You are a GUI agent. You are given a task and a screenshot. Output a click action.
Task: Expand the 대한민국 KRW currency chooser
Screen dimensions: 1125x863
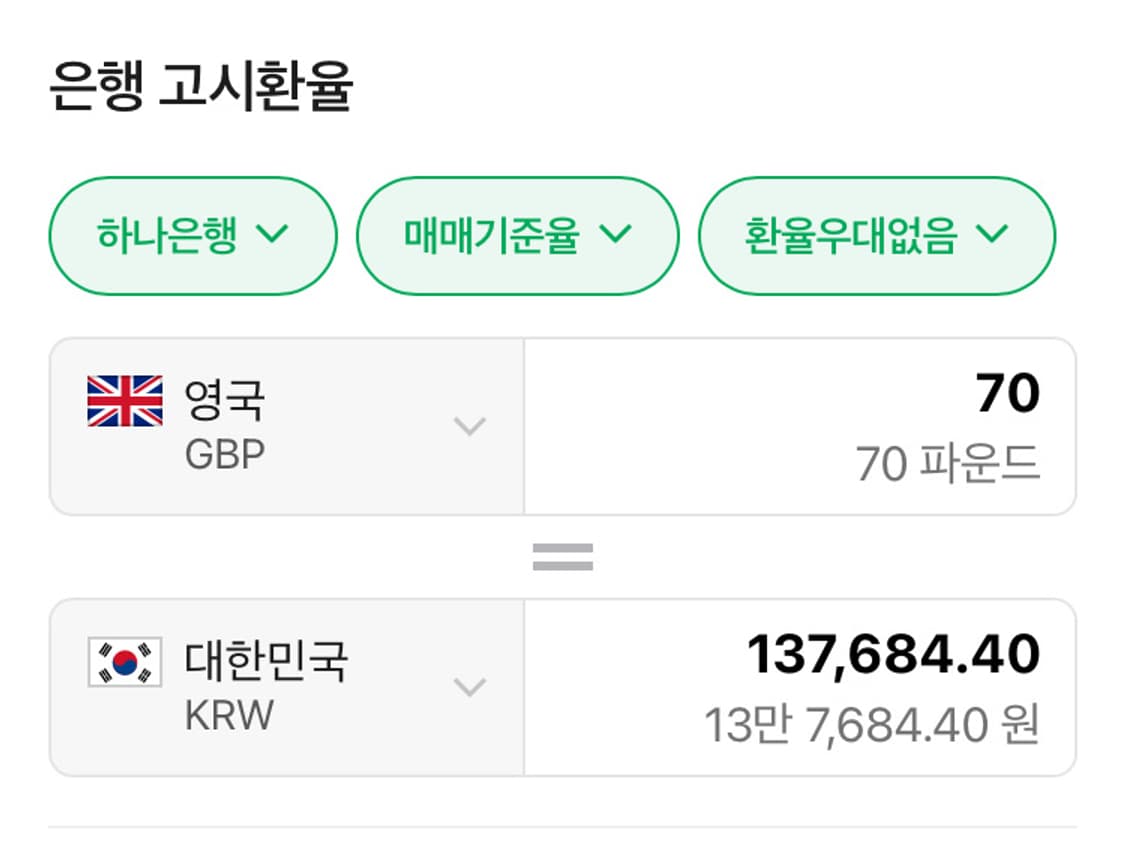click(469, 690)
